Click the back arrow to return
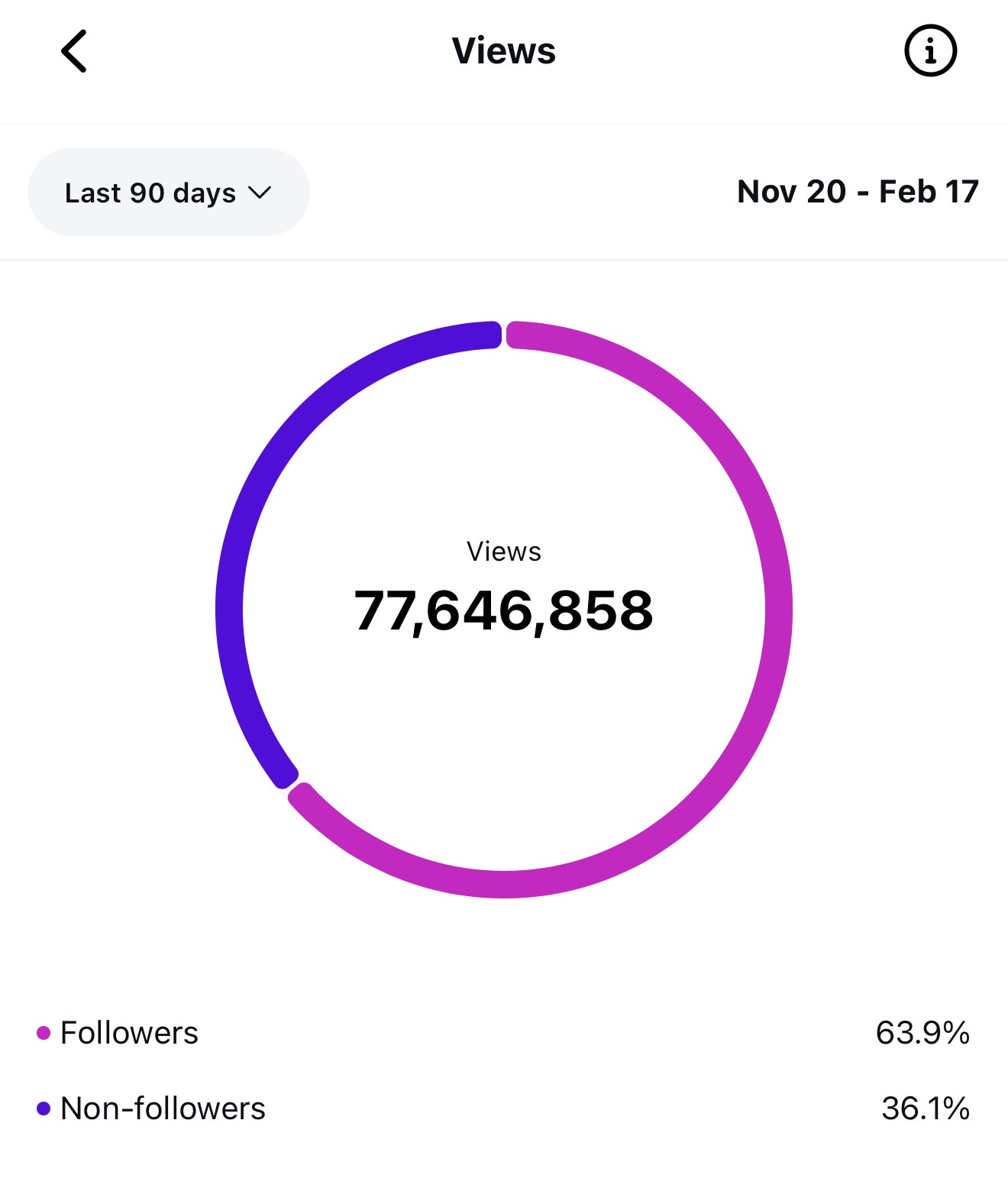1008x1188 pixels. click(74, 50)
